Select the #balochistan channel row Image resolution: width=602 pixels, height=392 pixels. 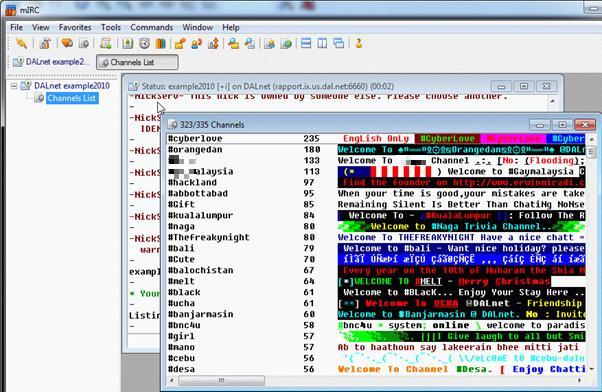(x=376, y=270)
